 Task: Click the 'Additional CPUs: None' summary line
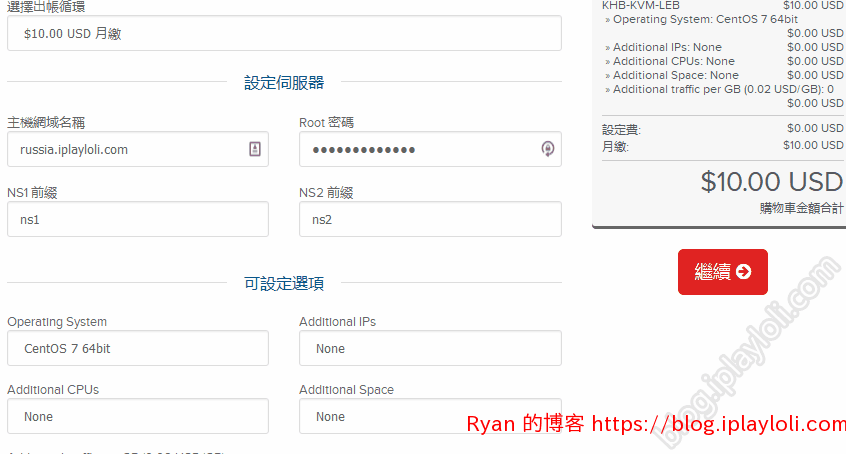coord(670,62)
